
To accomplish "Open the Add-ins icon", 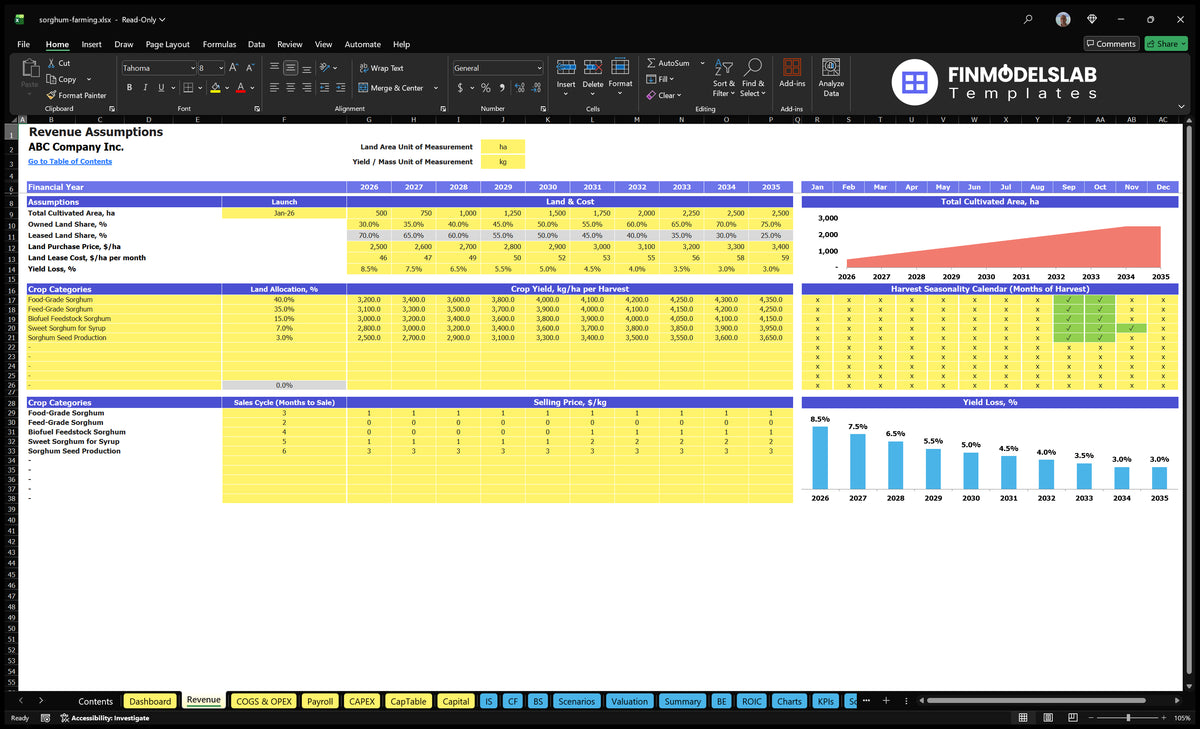I will [x=792, y=67].
